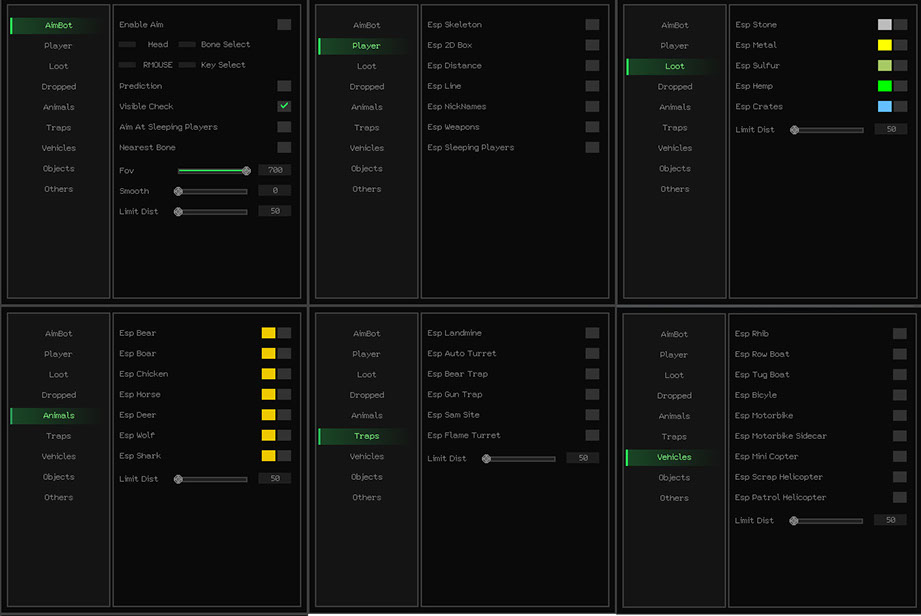Screen dimensions: 921x616
Task: Click the Smooth slider track
Action: pyautogui.click(x=213, y=191)
